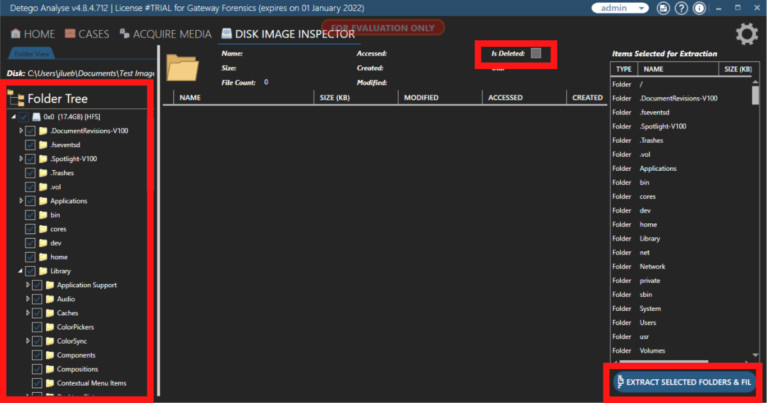Click the help question mark icon
This screenshot has height=403, width=768.
(681, 8)
